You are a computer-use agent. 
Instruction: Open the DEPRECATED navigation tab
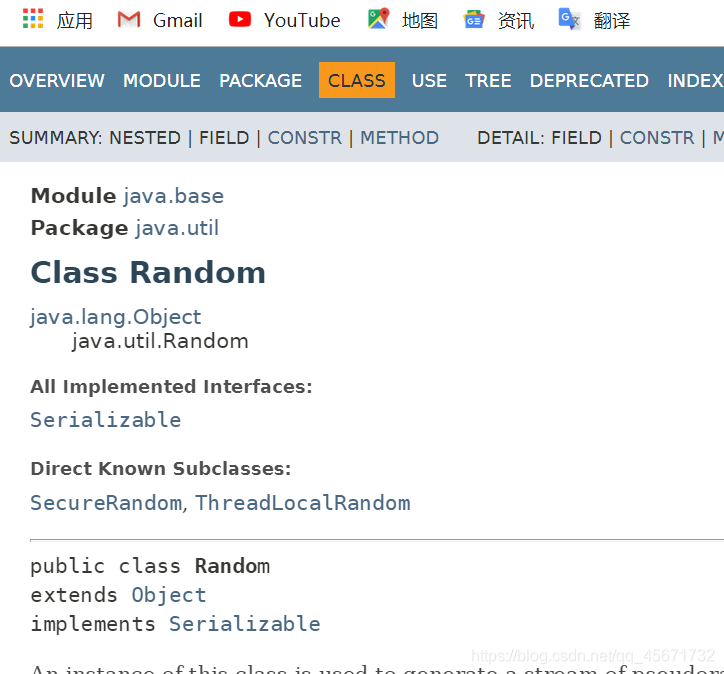point(589,81)
